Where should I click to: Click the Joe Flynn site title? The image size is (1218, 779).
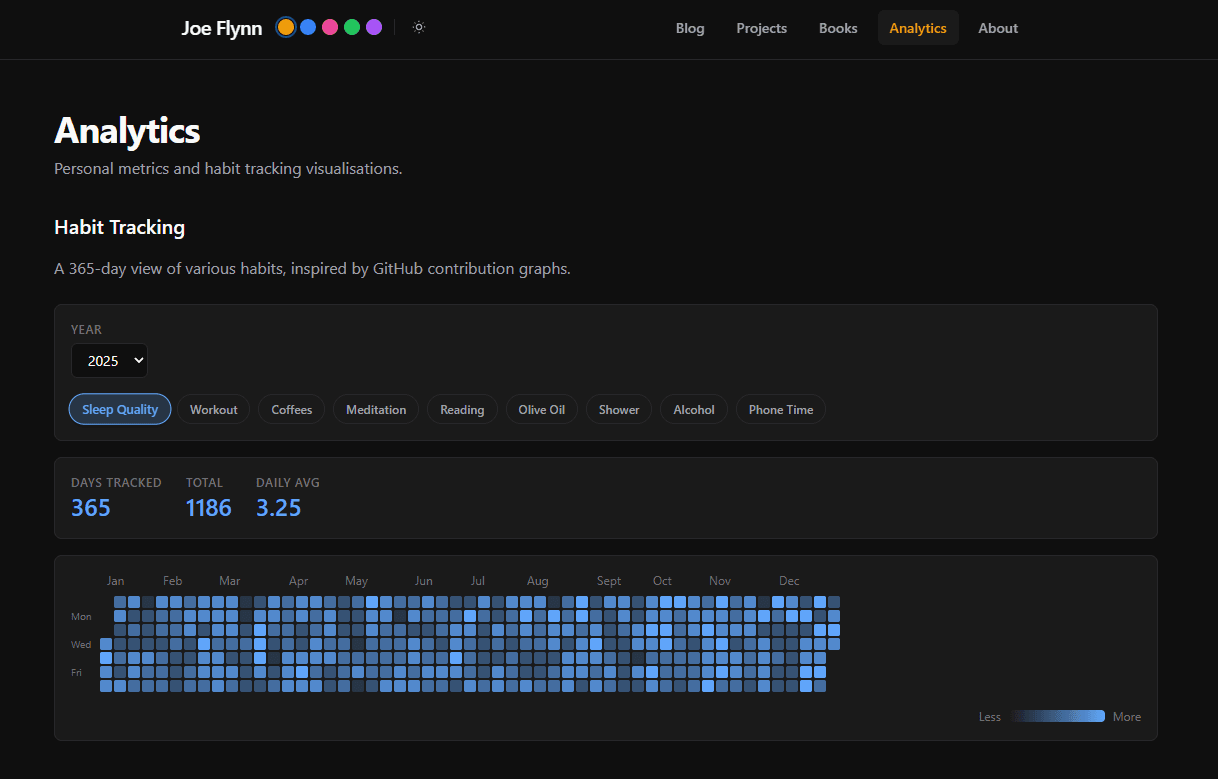pyautogui.click(x=222, y=28)
